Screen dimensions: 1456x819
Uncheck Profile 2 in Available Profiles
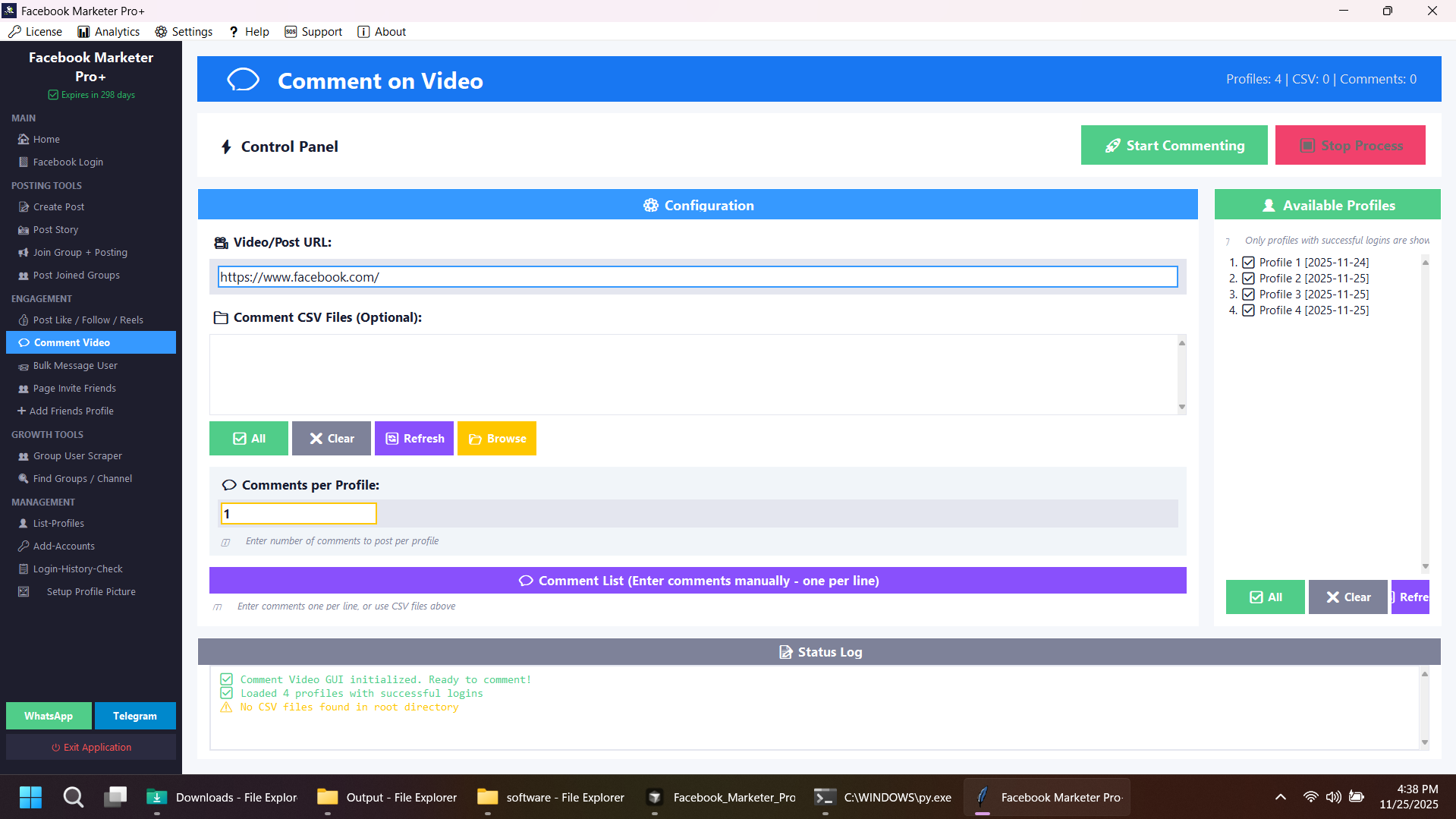pos(1249,278)
